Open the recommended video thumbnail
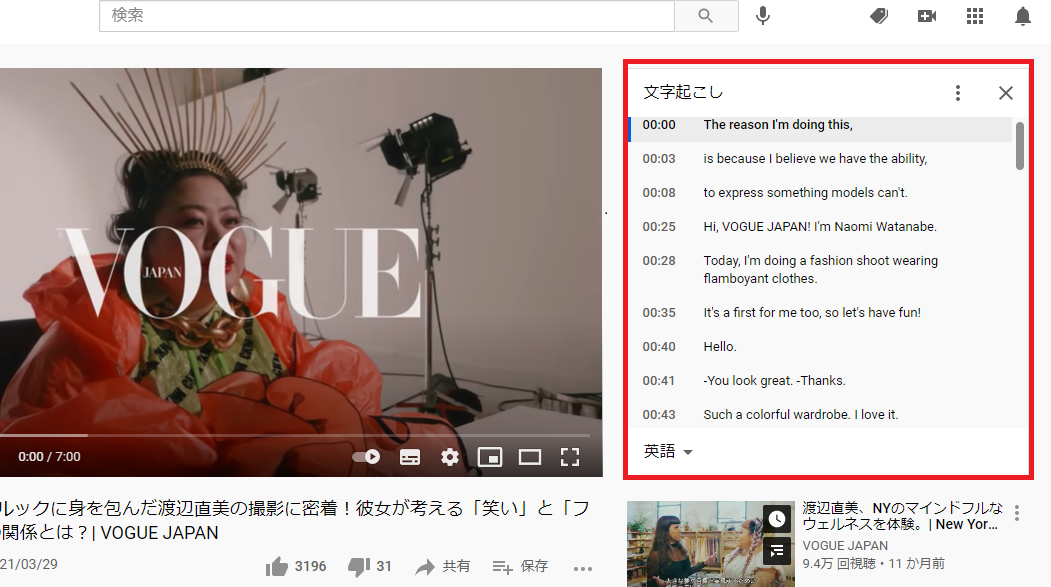 [x=710, y=544]
